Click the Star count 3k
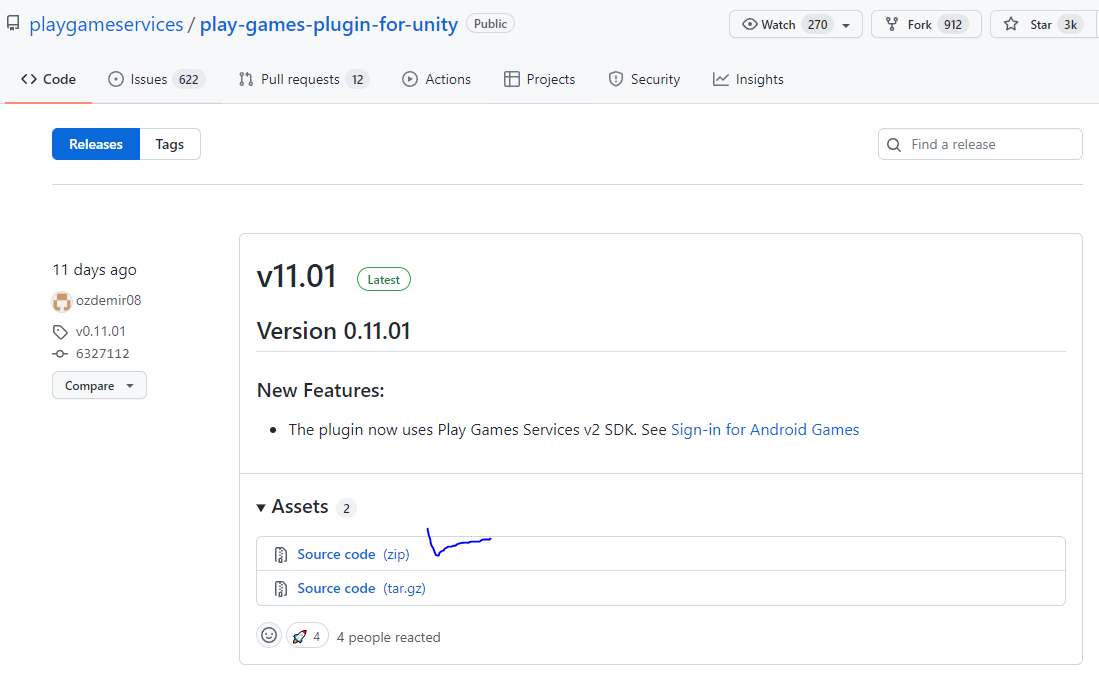Image resolution: width=1099 pixels, height=677 pixels. tap(1070, 25)
